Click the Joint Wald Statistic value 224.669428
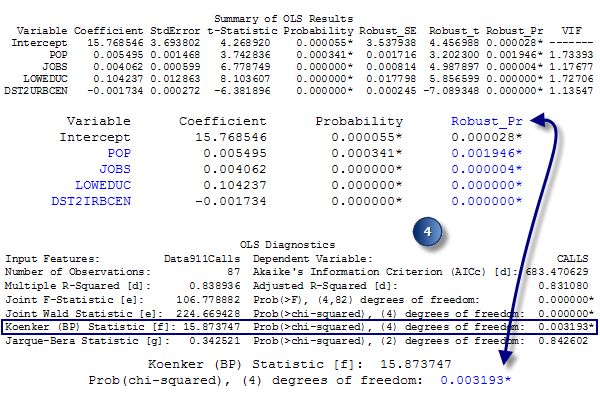The width and height of the screenshot is (600, 395). click(208, 314)
